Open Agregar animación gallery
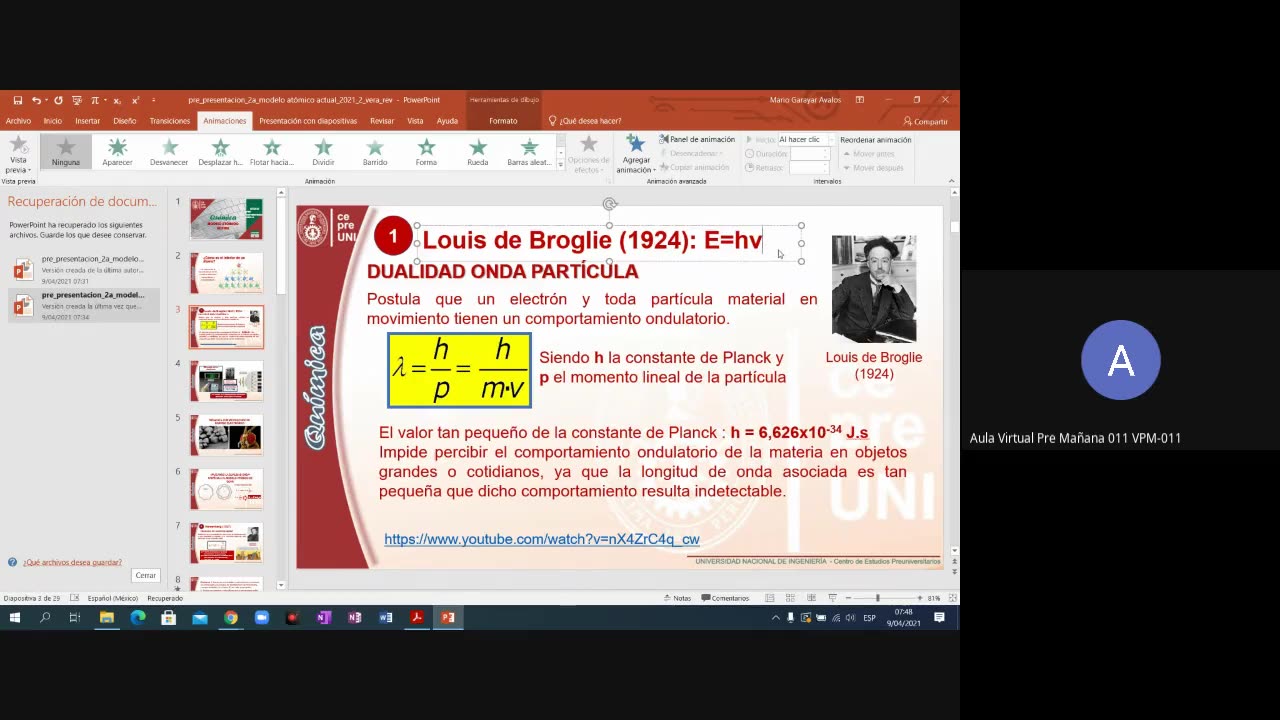This screenshot has width=1280, height=720. pos(636,154)
